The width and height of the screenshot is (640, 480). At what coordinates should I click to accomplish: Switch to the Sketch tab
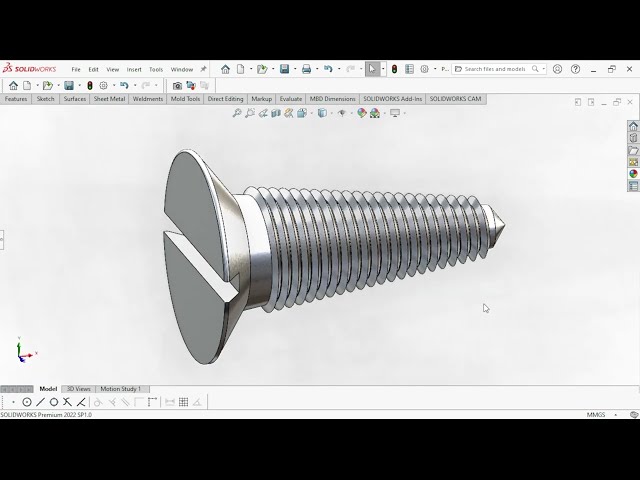coord(45,99)
